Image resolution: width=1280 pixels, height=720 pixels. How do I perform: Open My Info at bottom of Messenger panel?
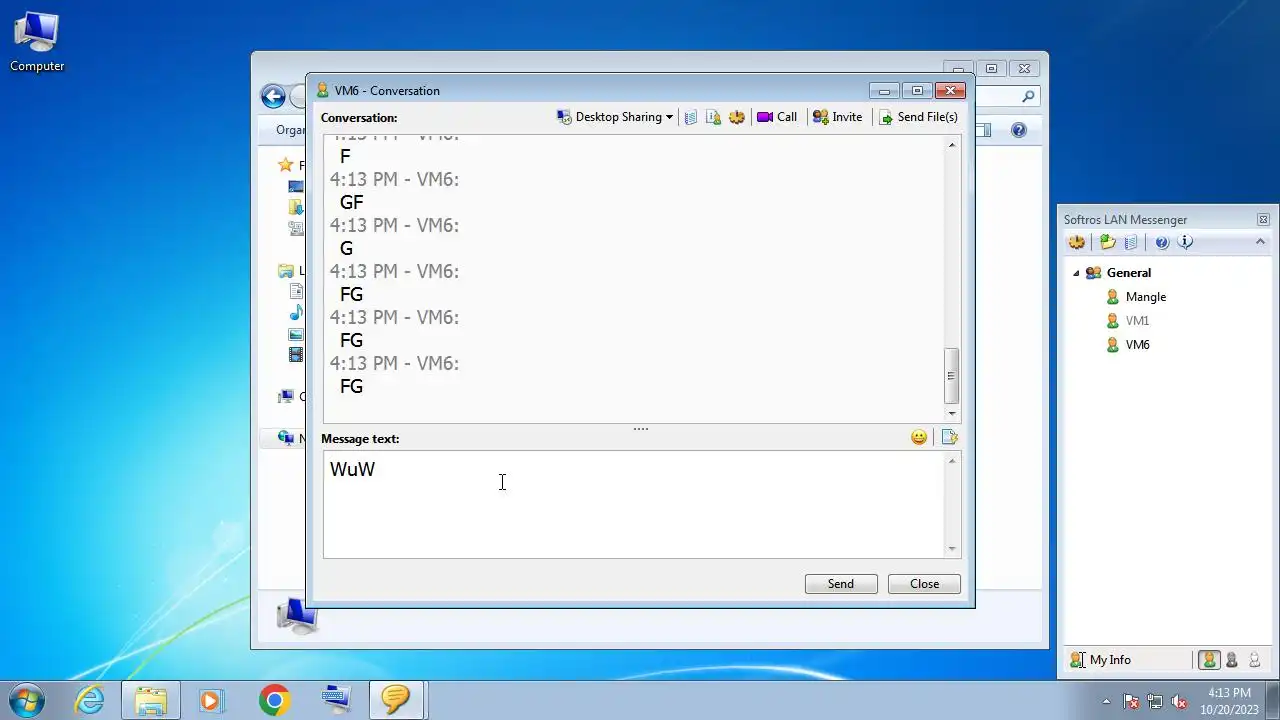1100,660
